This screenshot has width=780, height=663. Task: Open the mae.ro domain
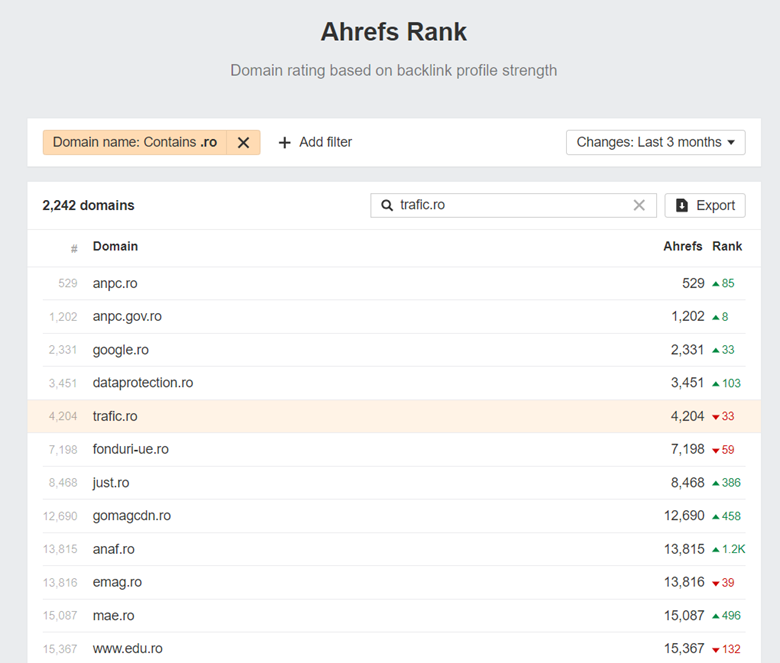113,616
